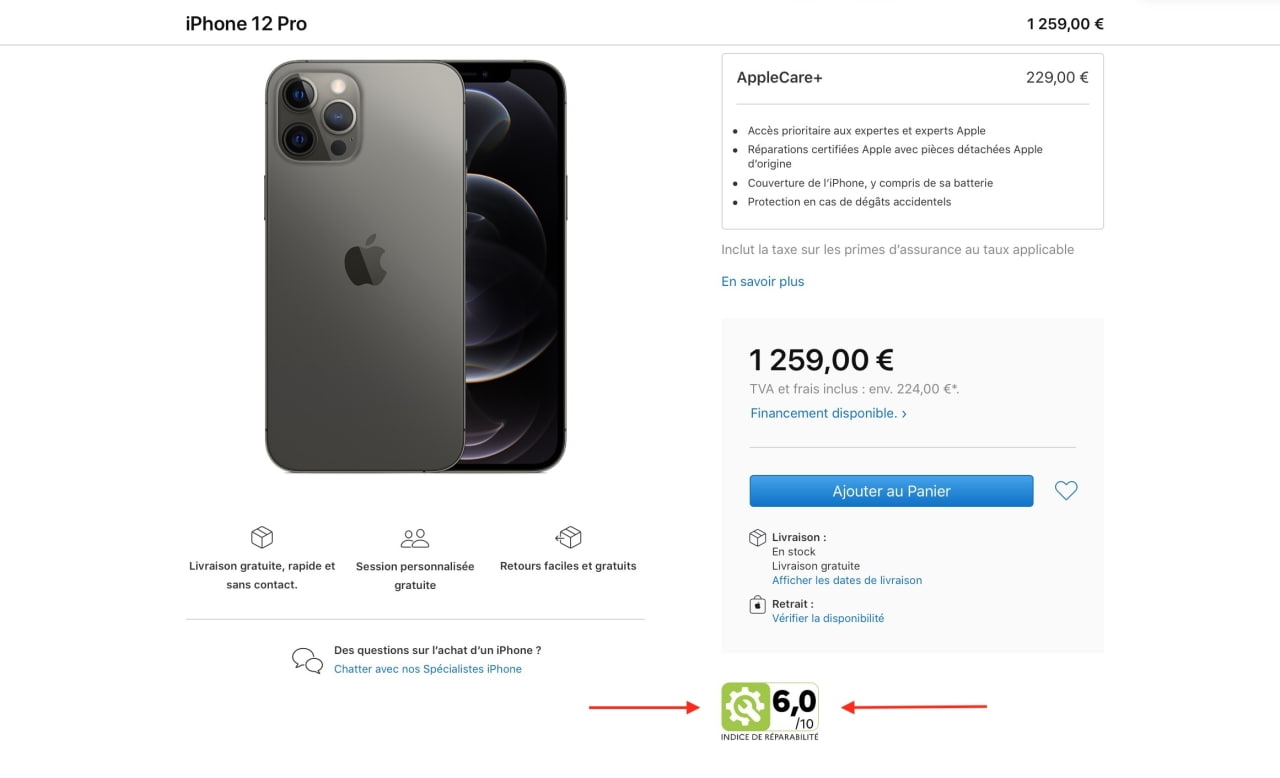Click 'Afficher les dates de livraison'
The image size is (1280, 778).
(846, 580)
